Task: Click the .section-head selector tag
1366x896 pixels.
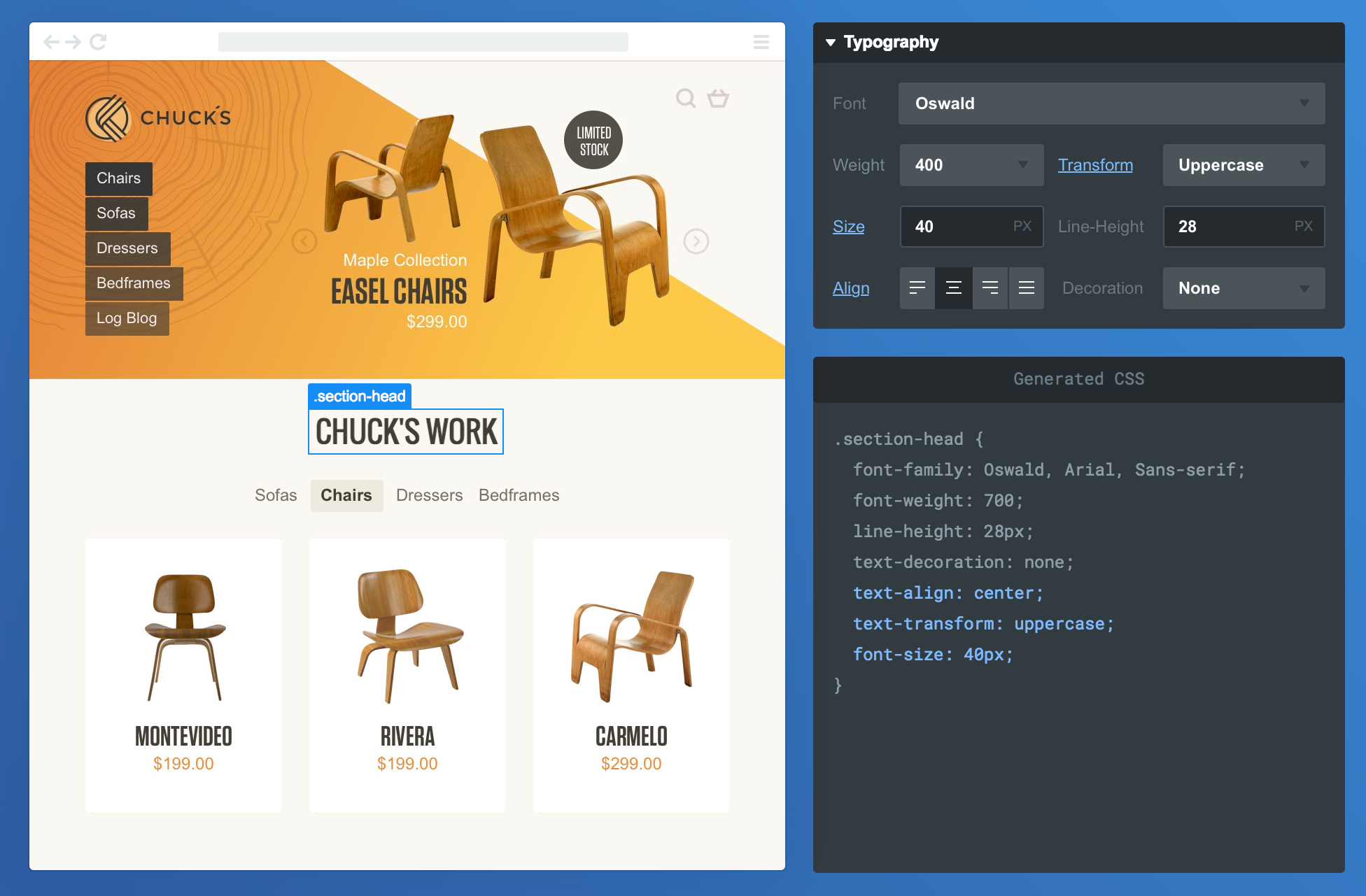Action: coord(360,396)
